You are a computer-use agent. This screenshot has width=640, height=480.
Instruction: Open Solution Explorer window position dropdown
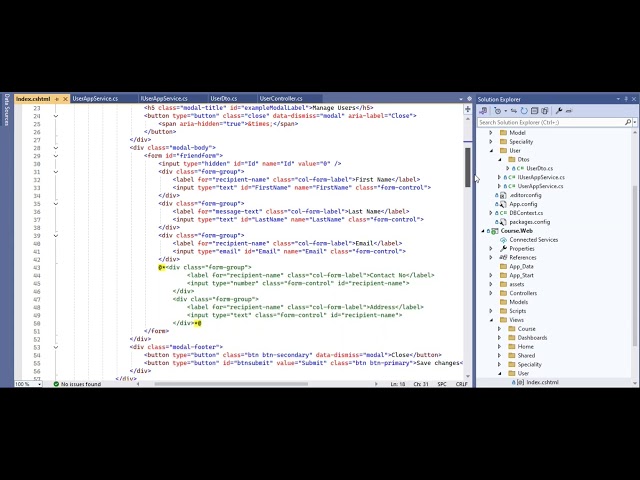click(618, 99)
